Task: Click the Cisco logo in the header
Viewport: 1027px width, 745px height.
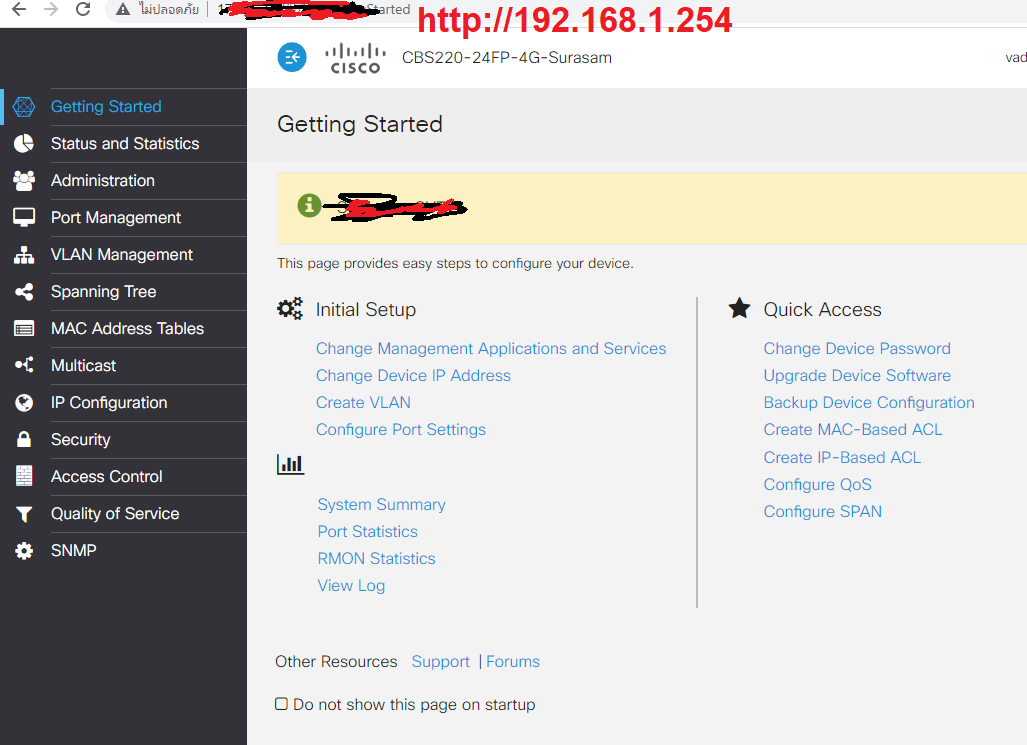Action: pyautogui.click(x=354, y=57)
